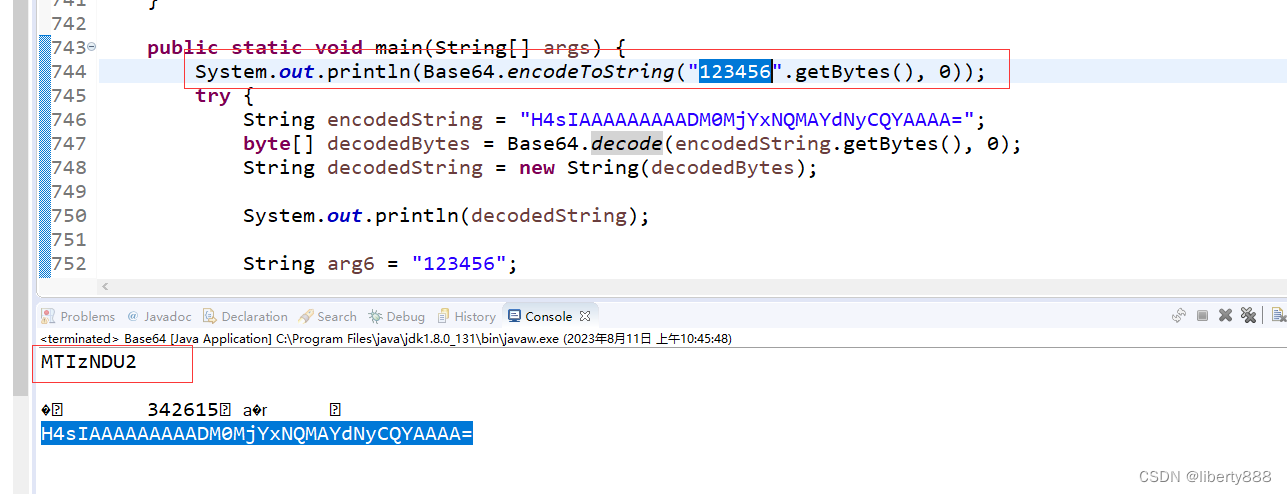The width and height of the screenshot is (1287, 494).
Task: Click the "public static void main" method signature
Action: click(x=386, y=47)
